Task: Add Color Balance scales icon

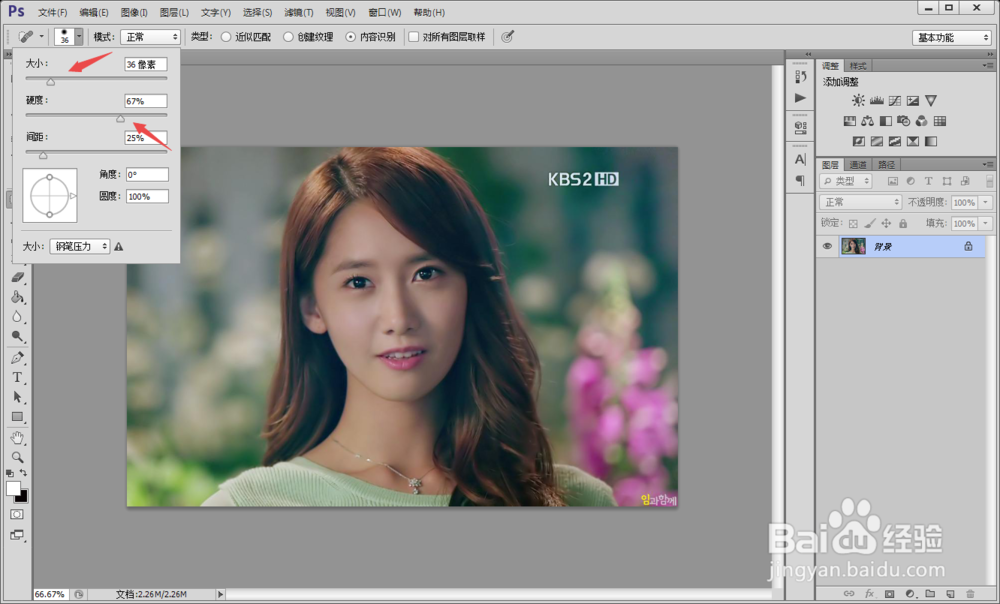Action: [x=867, y=121]
